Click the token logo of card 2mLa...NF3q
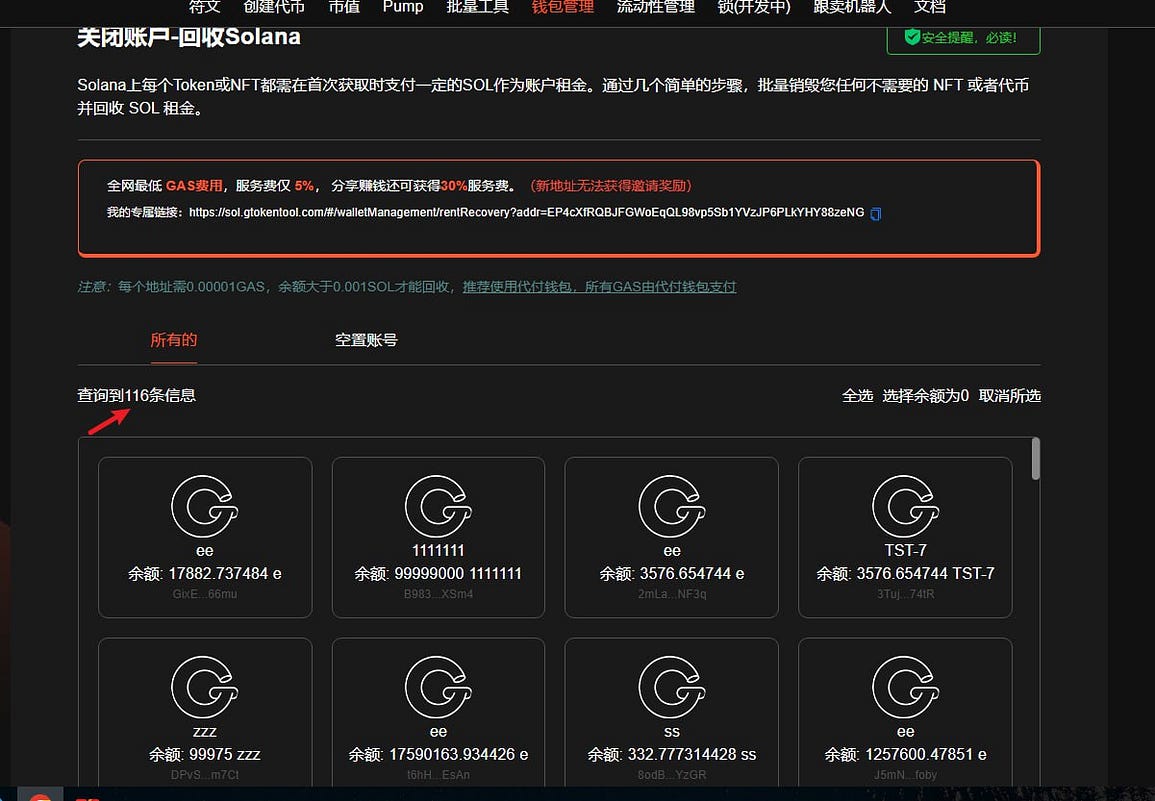The image size is (1155, 801). (x=672, y=506)
